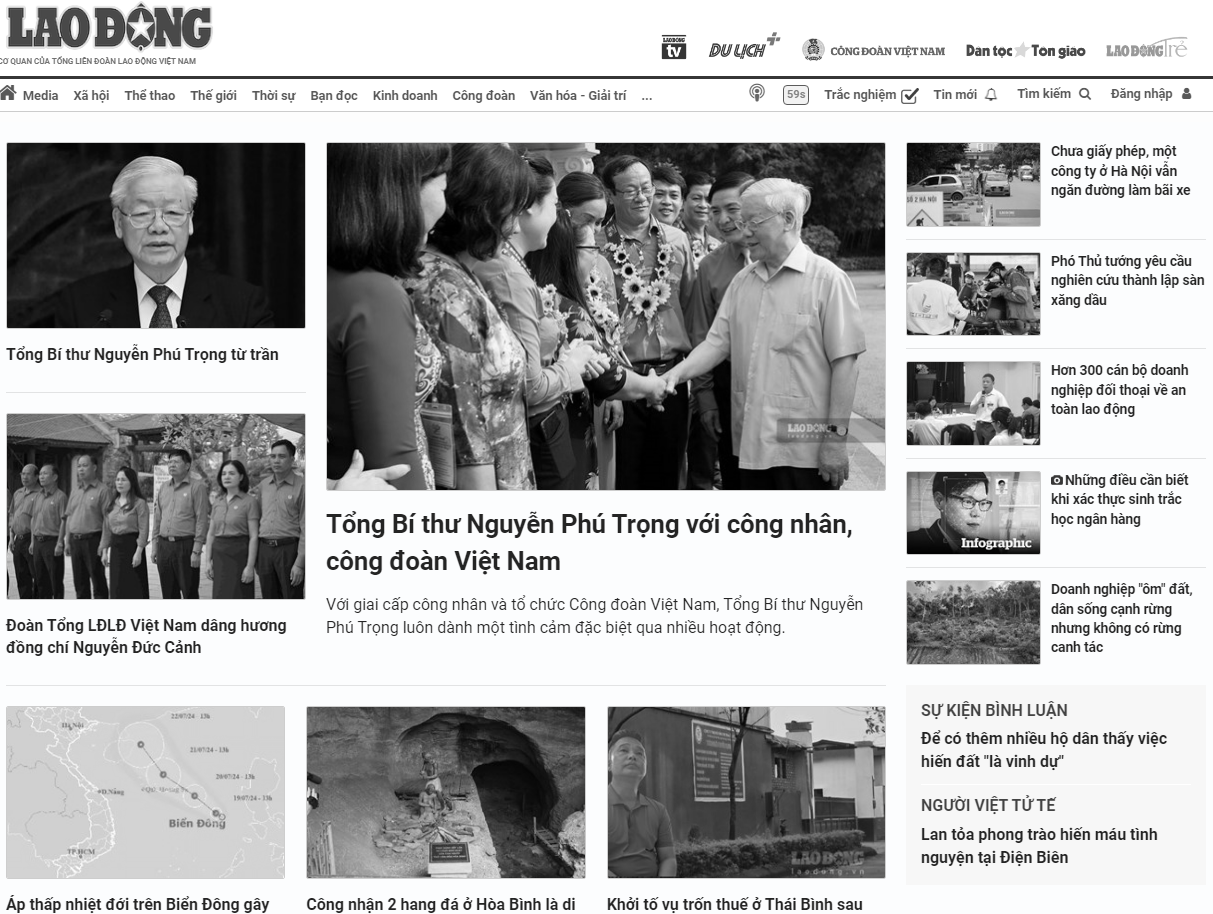This screenshot has width=1213, height=914.
Task: Open the Trắc nghiệm checkbox quiz link
Action: (871, 95)
